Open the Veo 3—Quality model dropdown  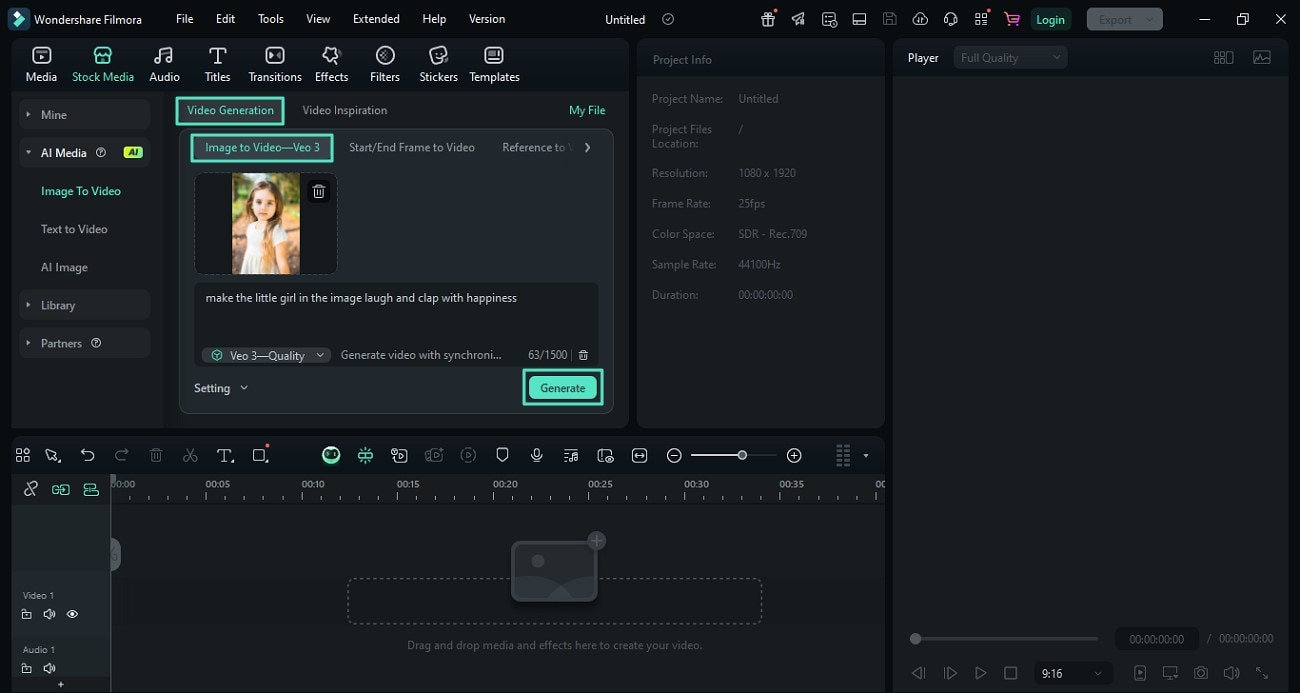pyautogui.click(x=266, y=355)
